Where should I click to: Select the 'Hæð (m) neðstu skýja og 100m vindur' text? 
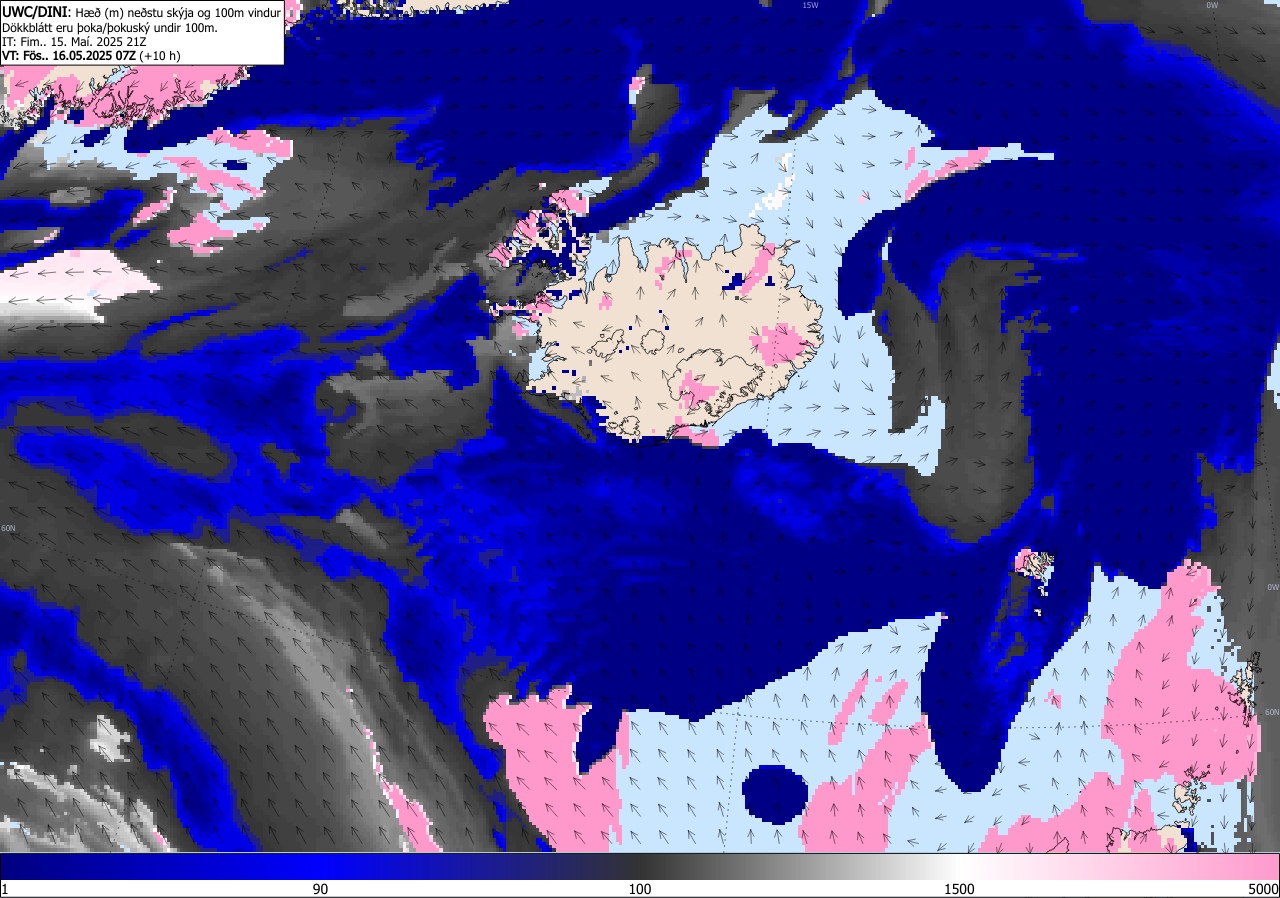(178, 12)
